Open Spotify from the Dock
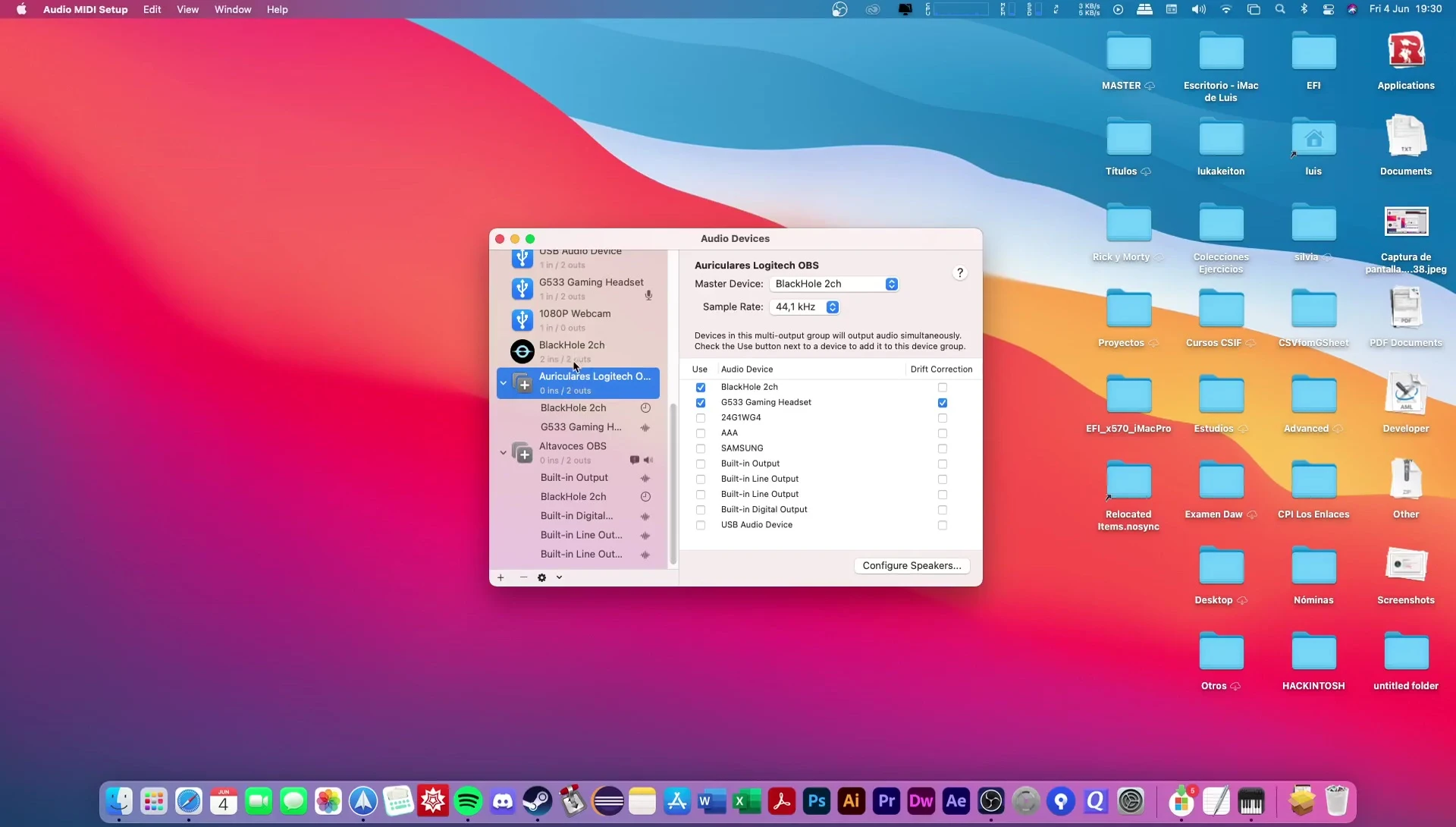Viewport: 1456px width, 827px height. tap(468, 801)
